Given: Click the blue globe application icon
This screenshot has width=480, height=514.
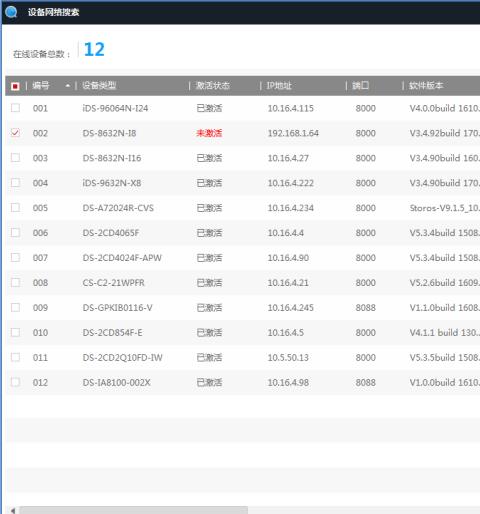Looking at the screenshot, I should [x=11, y=12].
